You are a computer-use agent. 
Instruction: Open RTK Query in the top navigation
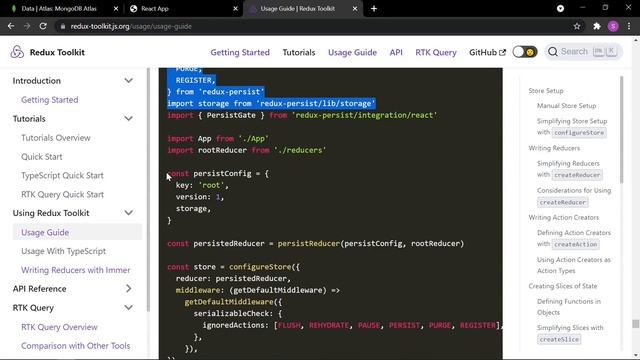point(436,52)
